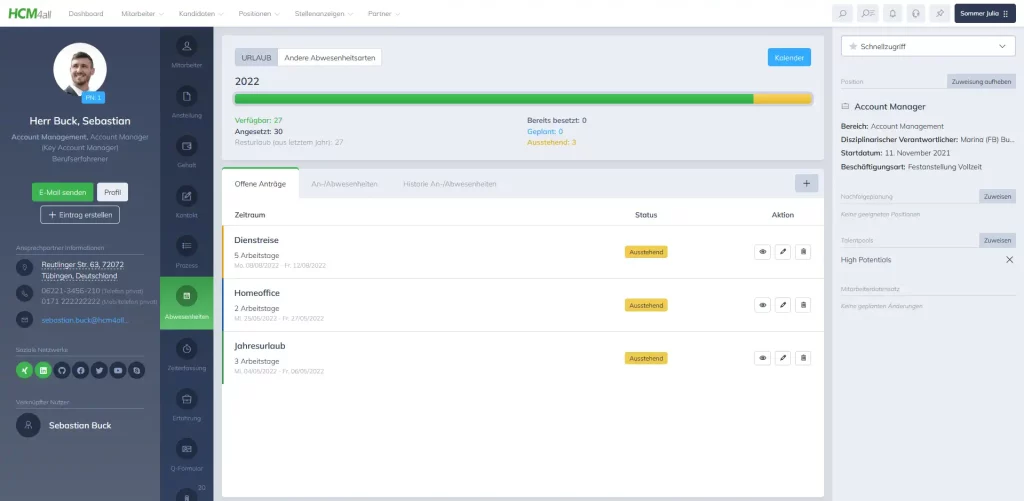1024x501 pixels.
Task: Select the URLAUB toggle option
Action: click(256, 57)
